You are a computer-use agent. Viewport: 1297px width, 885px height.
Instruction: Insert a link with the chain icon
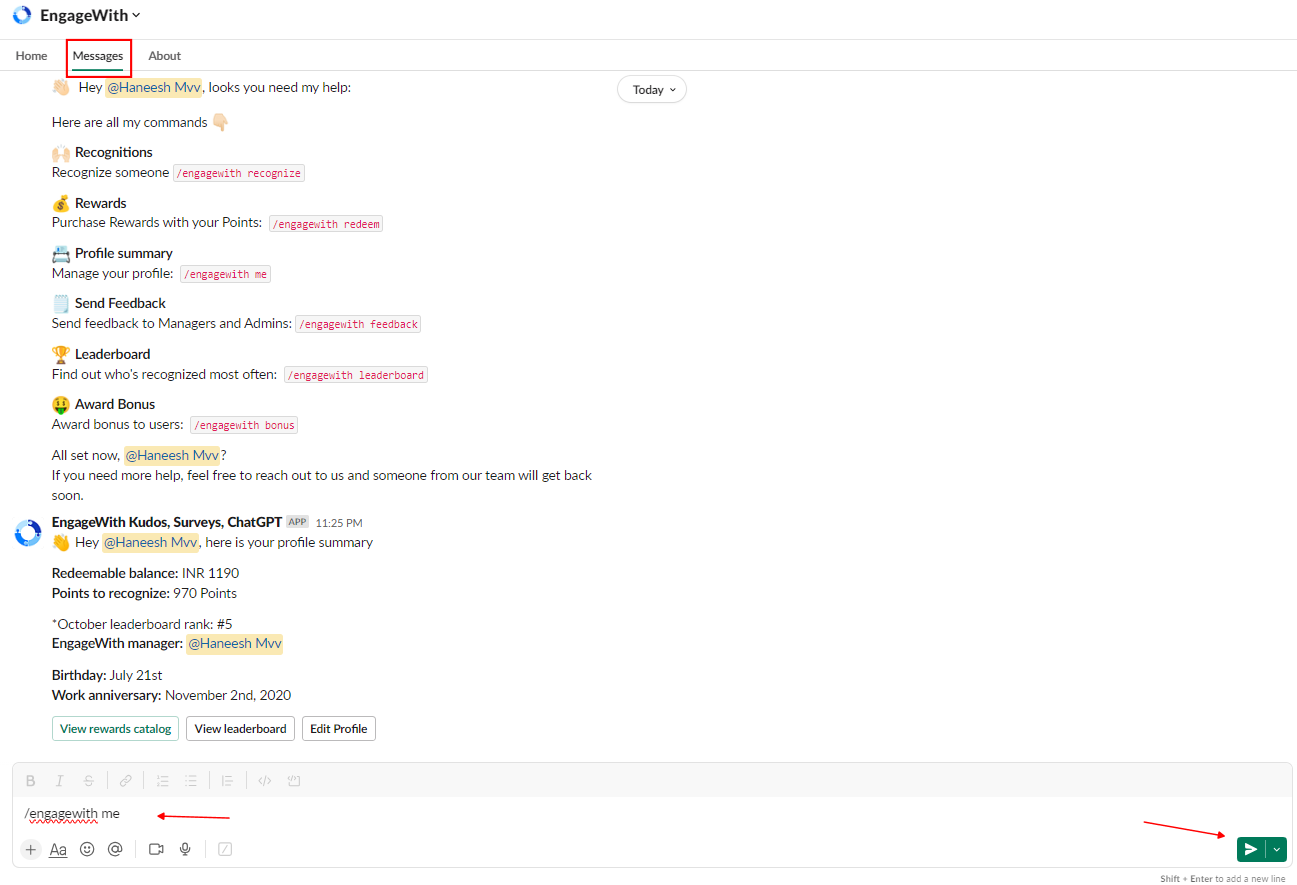[x=126, y=781]
